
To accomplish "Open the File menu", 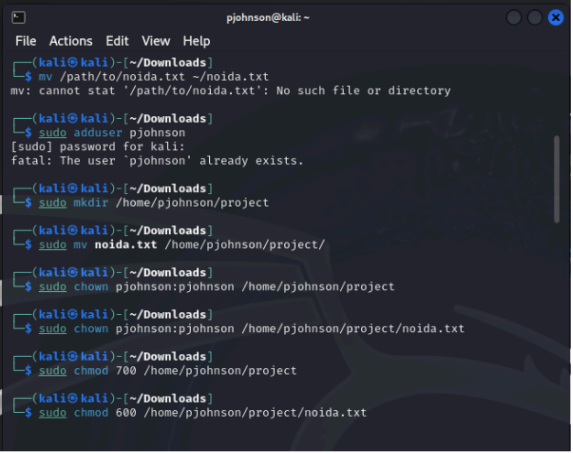I will pyautogui.click(x=26, y=41).
